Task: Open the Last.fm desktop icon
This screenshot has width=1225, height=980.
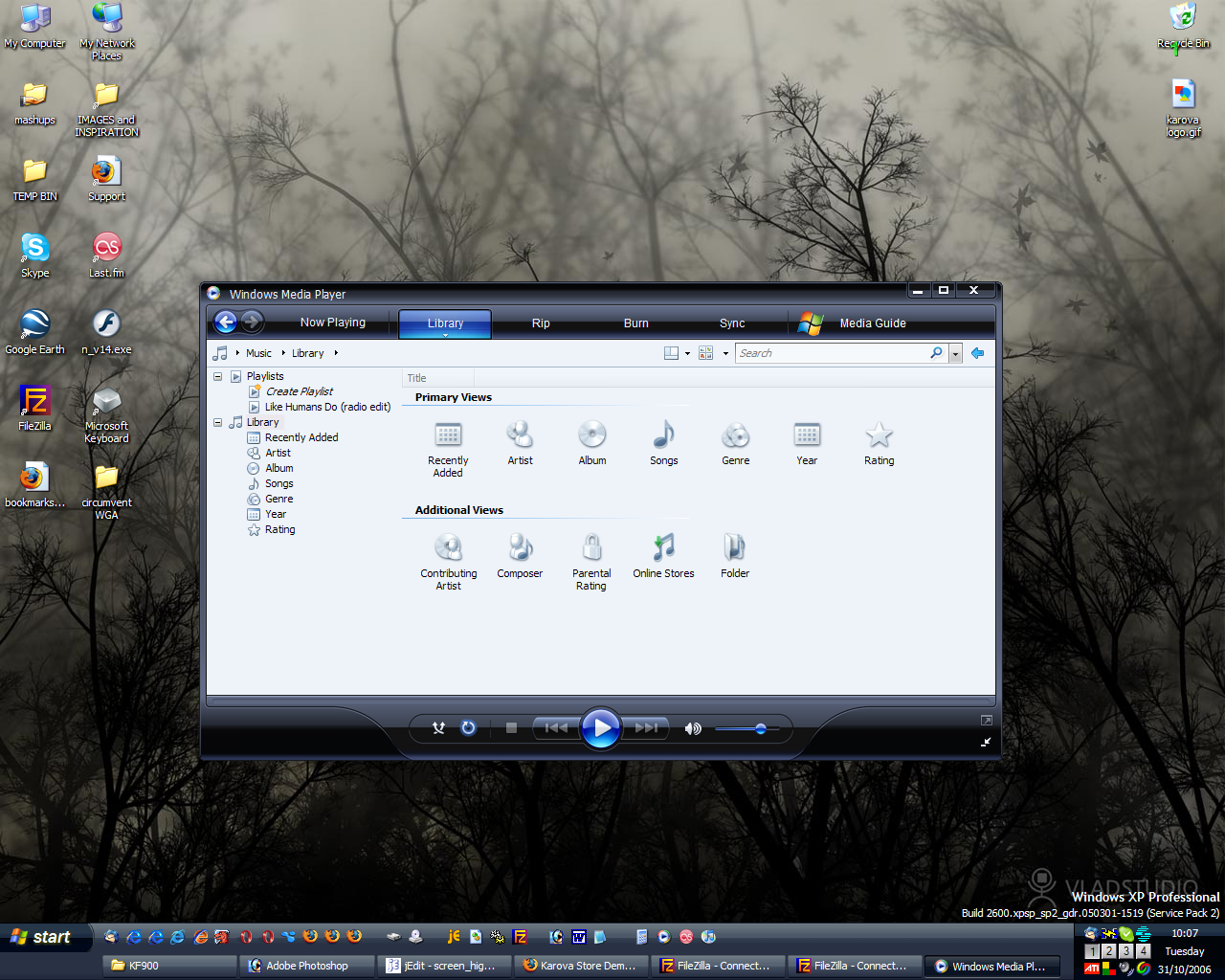Action: (106, 256)
